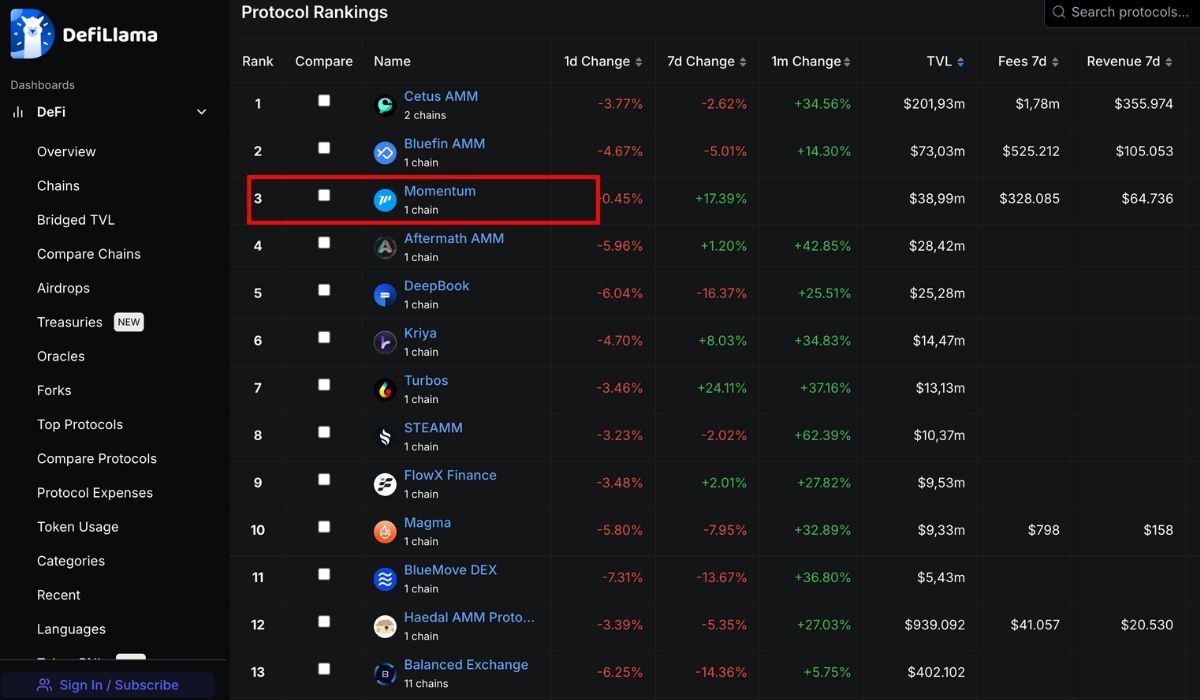Tick the compare checkbox for DeepBook
Viewport: 1200px width, 700px height.
(324, 290)
